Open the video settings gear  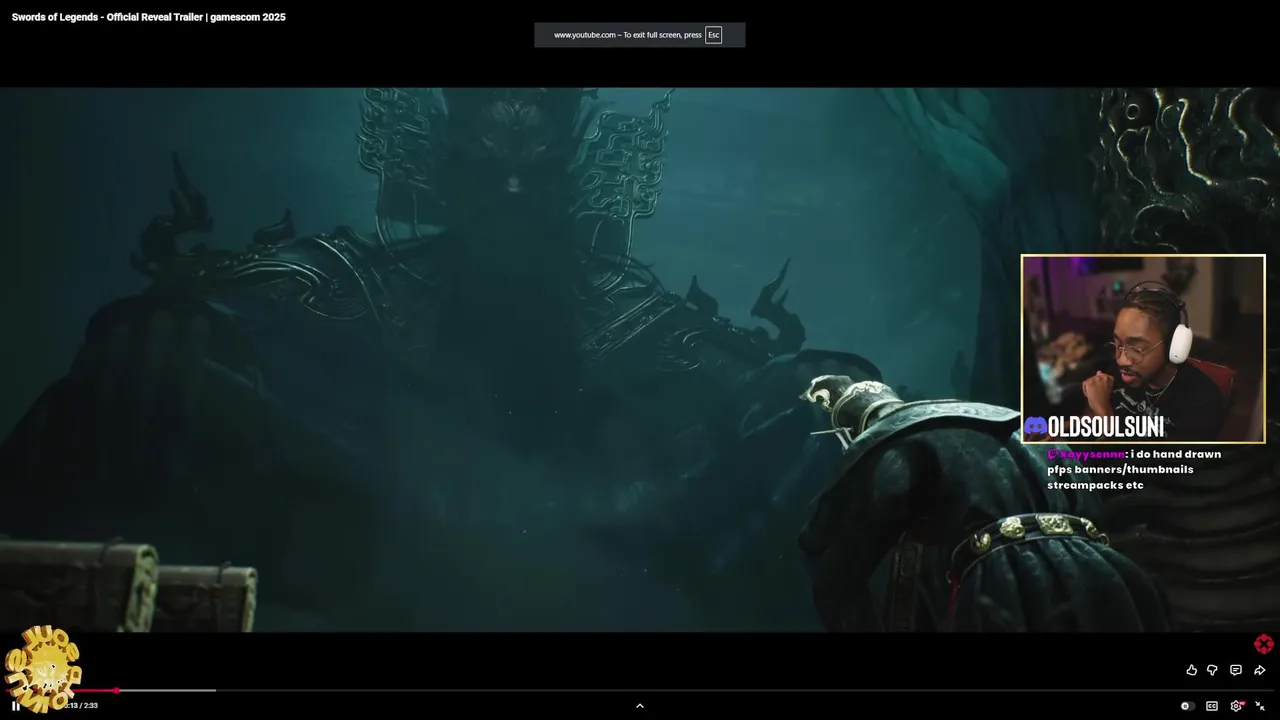click(x=1237, y=706)
